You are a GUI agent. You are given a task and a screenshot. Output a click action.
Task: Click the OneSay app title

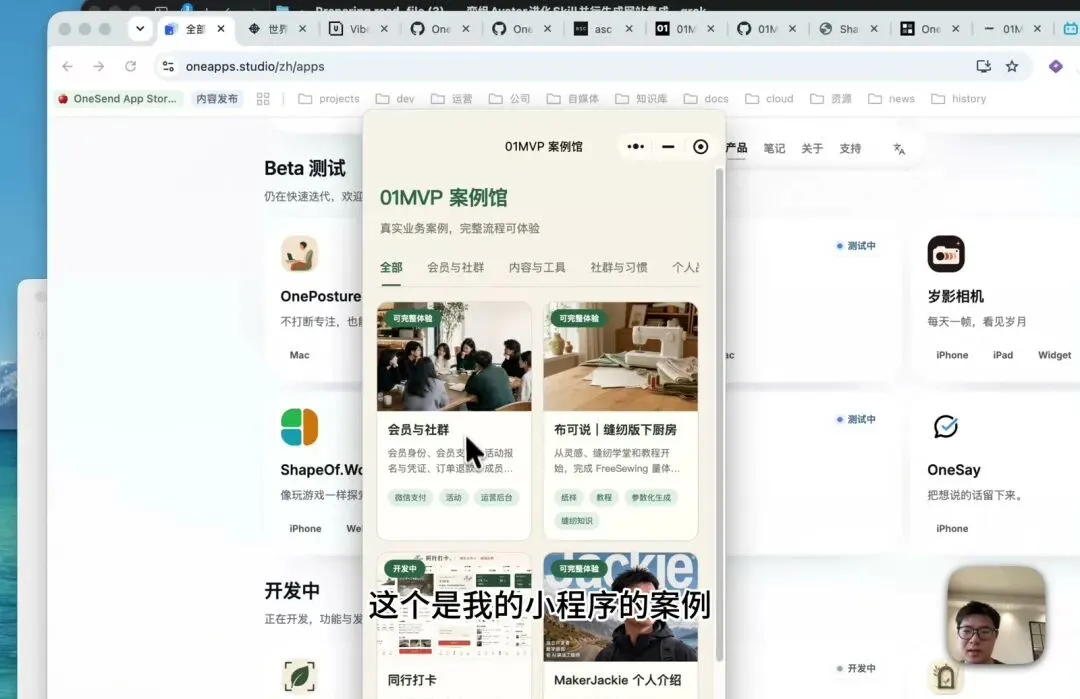coord(953,470)
